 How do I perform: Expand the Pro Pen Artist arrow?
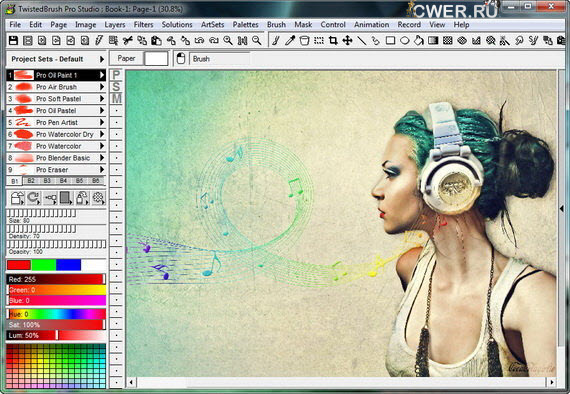tap(102, 122)
